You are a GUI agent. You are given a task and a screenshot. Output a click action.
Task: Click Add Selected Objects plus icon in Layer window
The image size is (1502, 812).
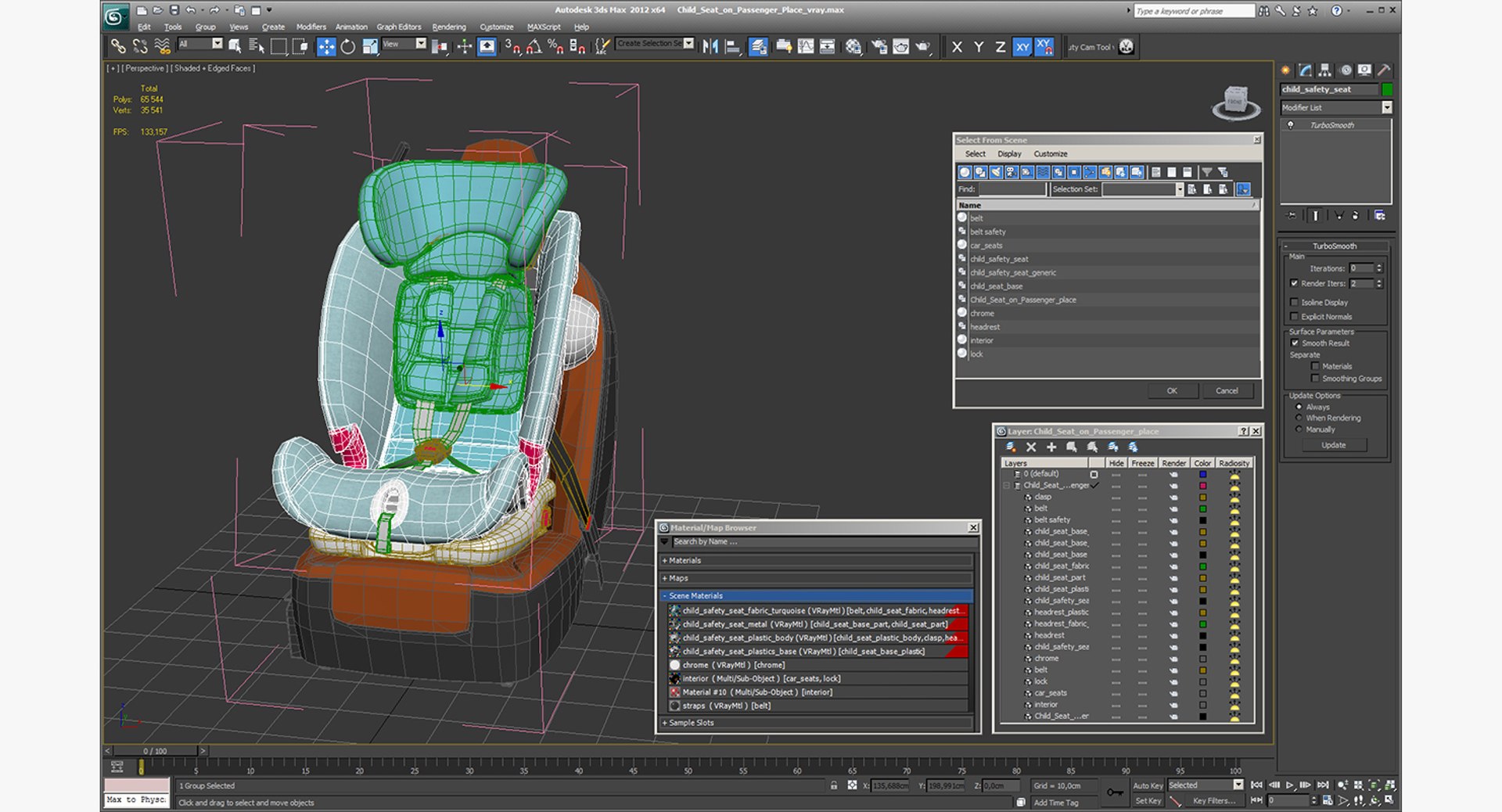(x=1051, y=447)
